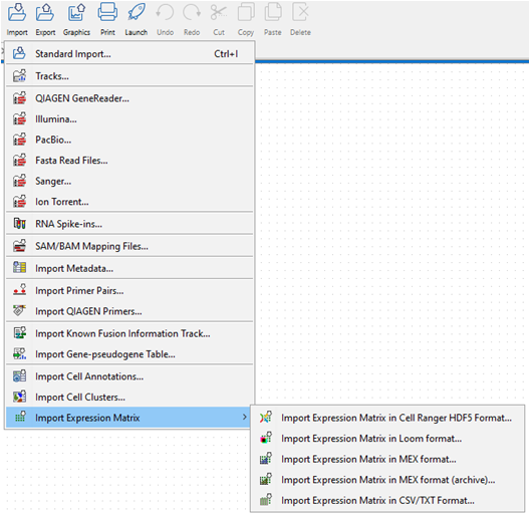Choose QIAGEN GeneReader... entry
Viewport: 529px width, 516px height.
tap(130, 98)
